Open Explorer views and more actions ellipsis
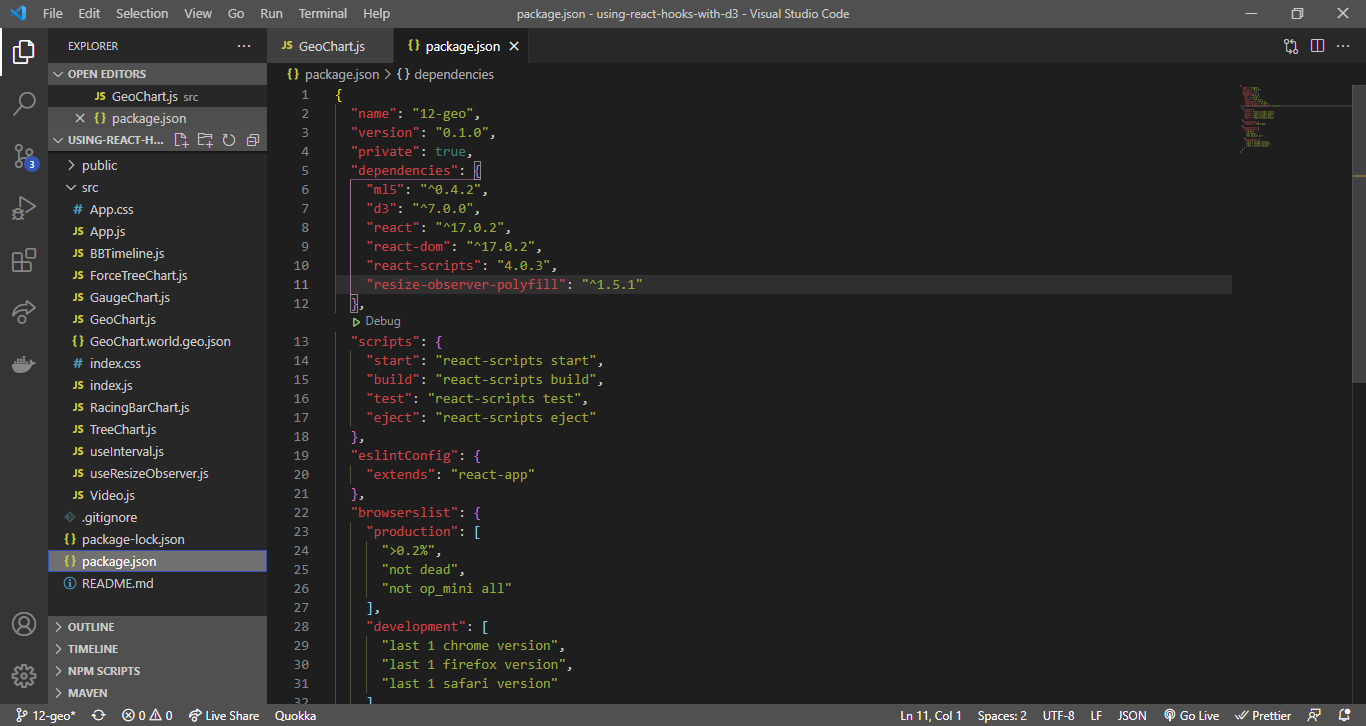The width and height of the screenshot is (1366, 726). (244, 46)
